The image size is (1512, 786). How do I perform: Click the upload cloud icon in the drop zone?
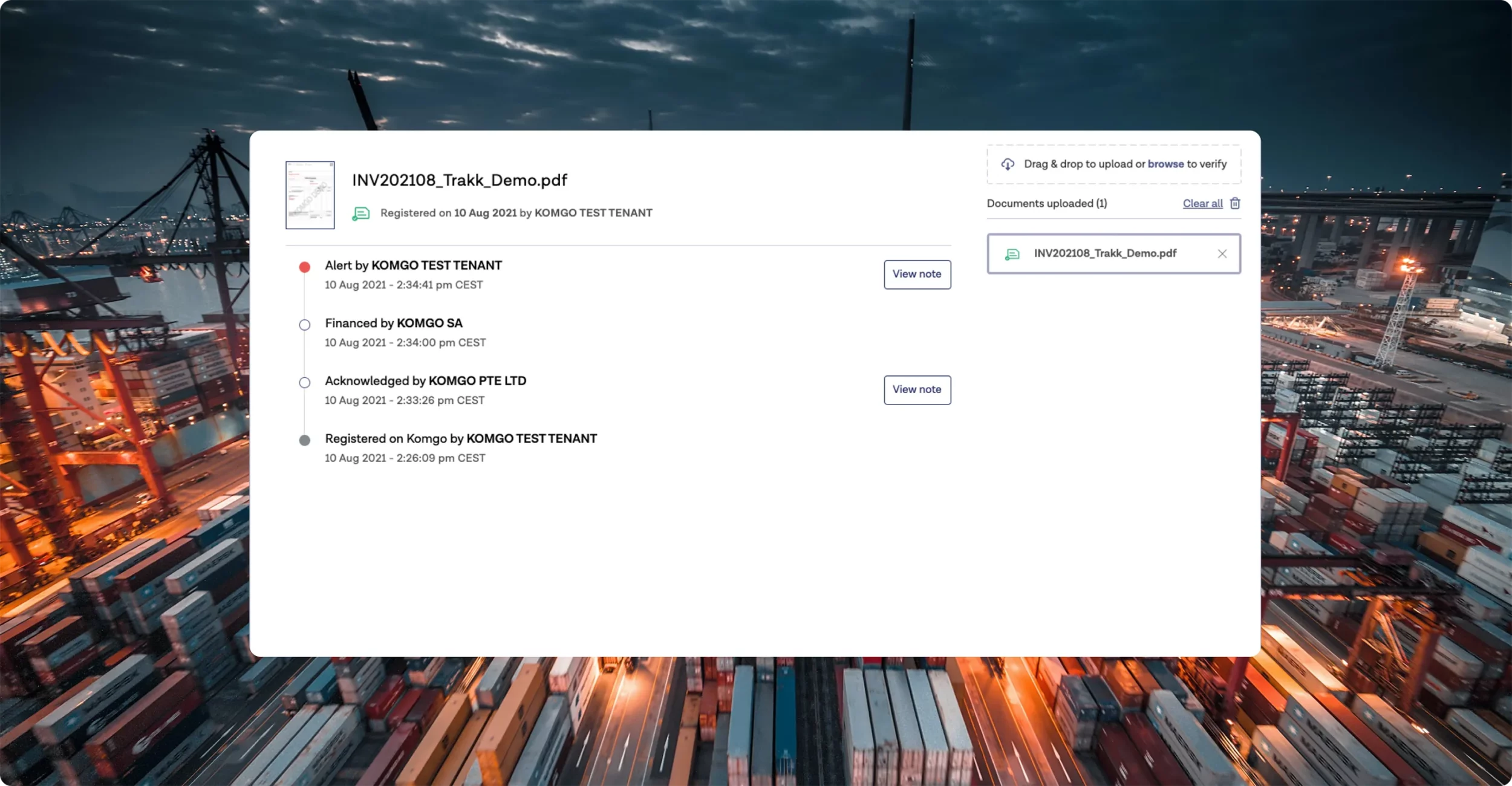1008,164
